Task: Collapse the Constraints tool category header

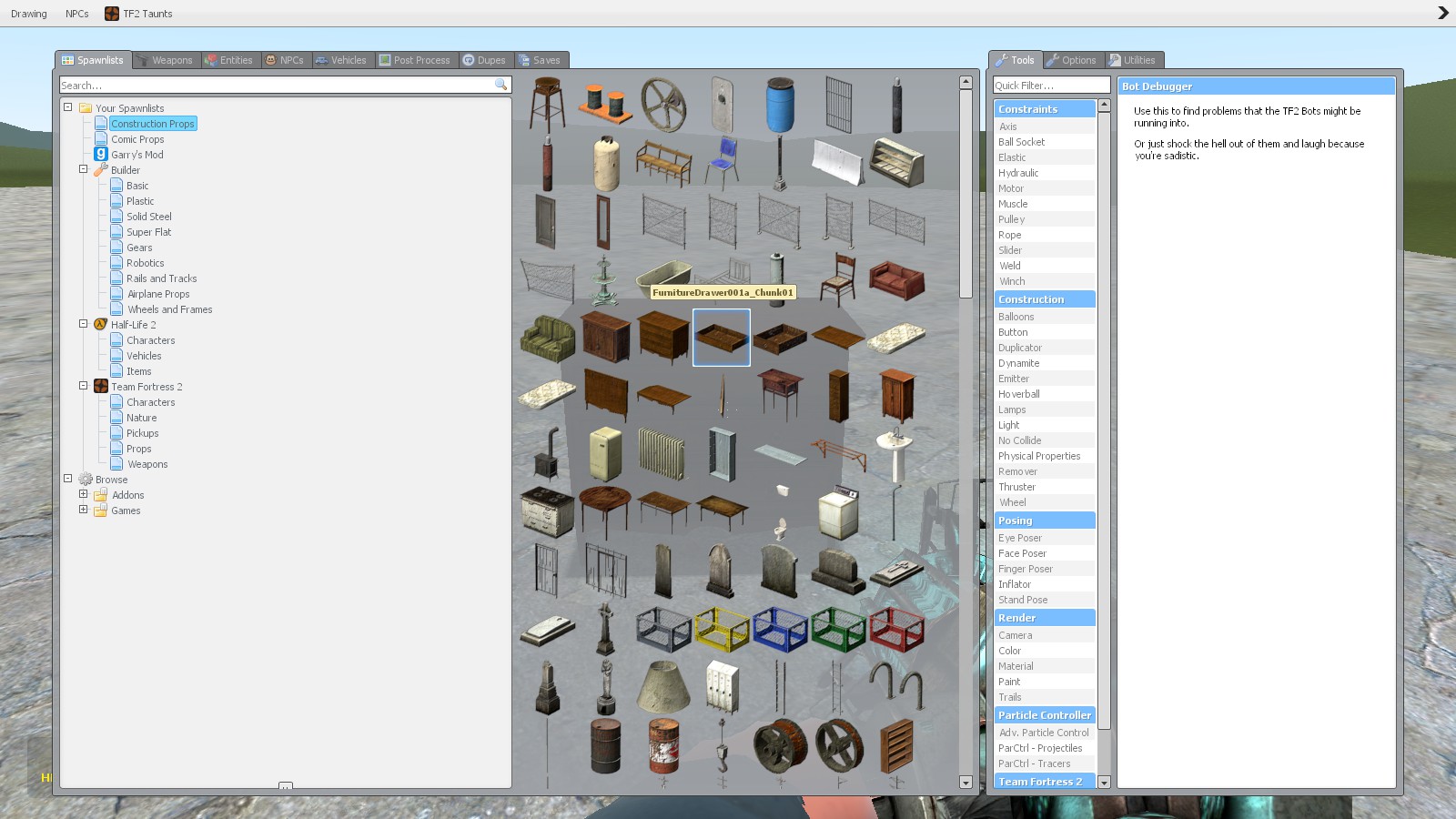Action: click(x=1045, y=109)
